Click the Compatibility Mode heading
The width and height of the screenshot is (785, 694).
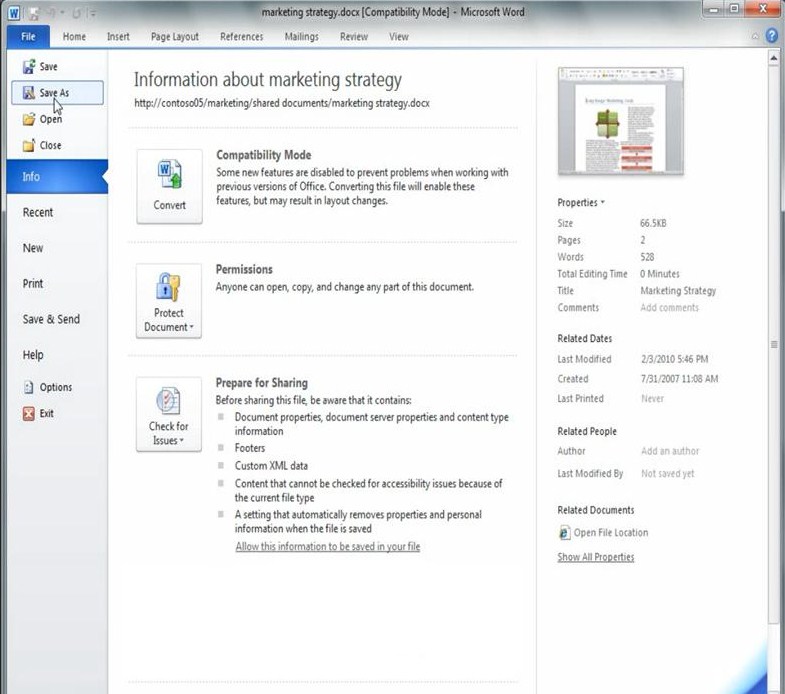(263, 155)
